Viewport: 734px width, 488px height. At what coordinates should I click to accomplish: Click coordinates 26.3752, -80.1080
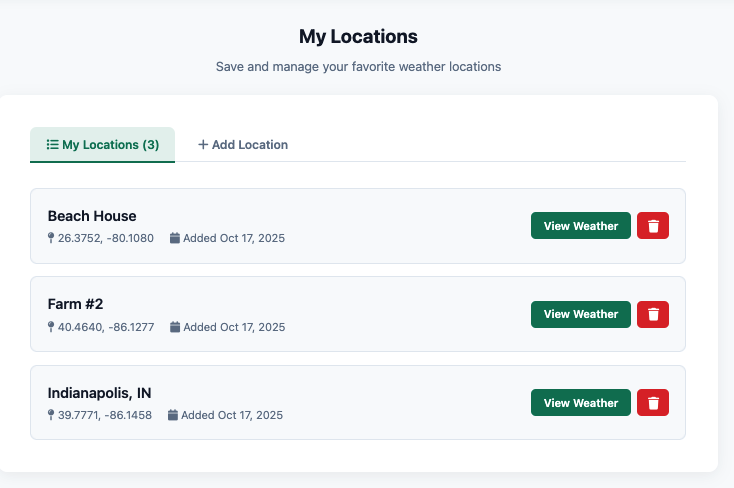[106, 238]
